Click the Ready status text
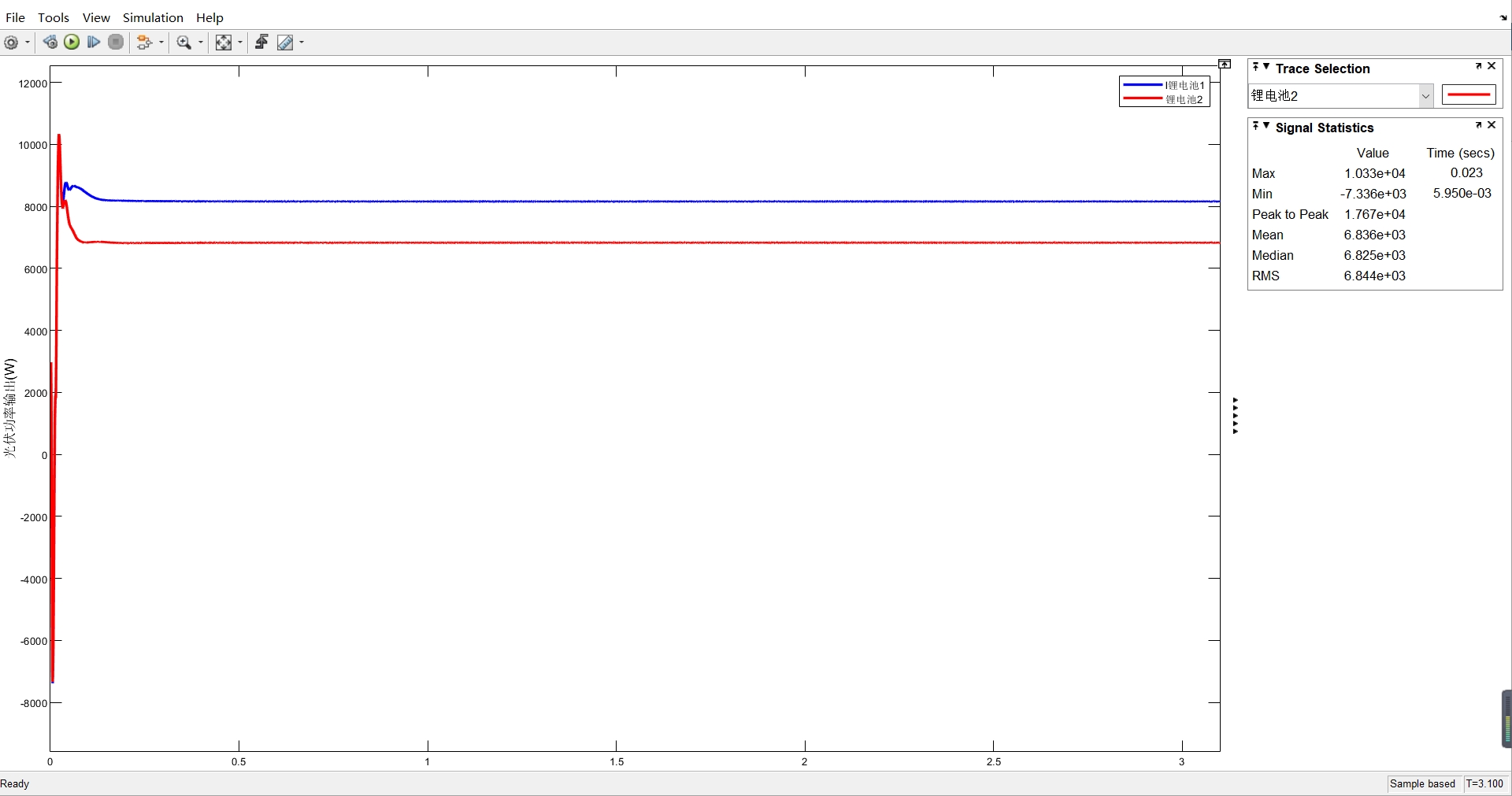Viewport: 1512px width, 796px height. tap(15, 783)
